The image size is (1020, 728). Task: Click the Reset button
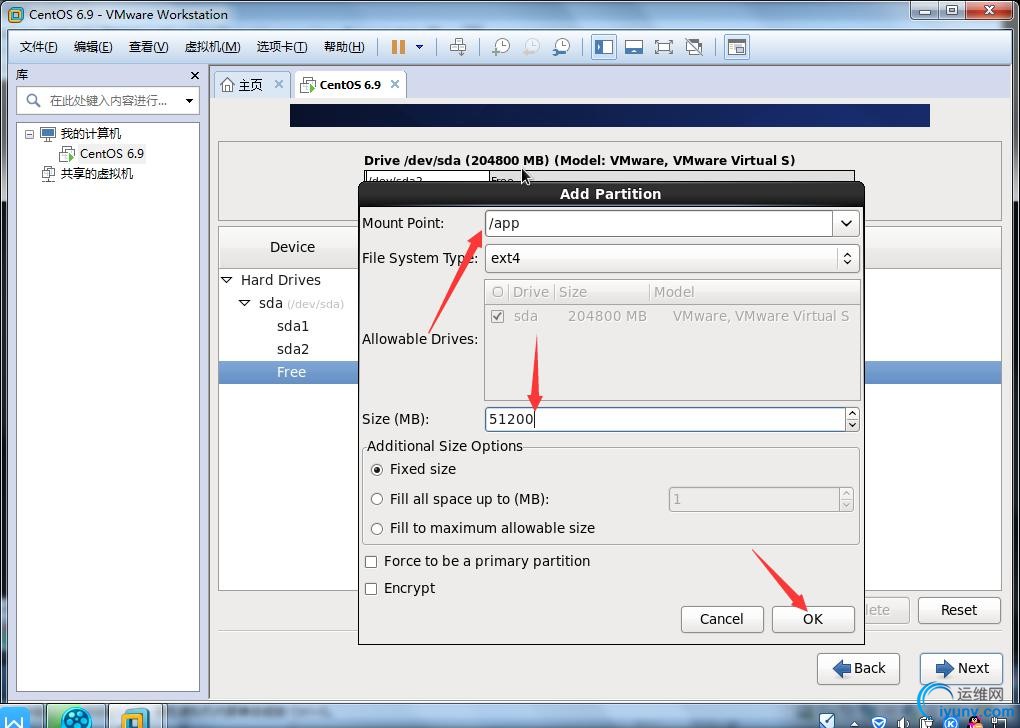click(959, 610)
